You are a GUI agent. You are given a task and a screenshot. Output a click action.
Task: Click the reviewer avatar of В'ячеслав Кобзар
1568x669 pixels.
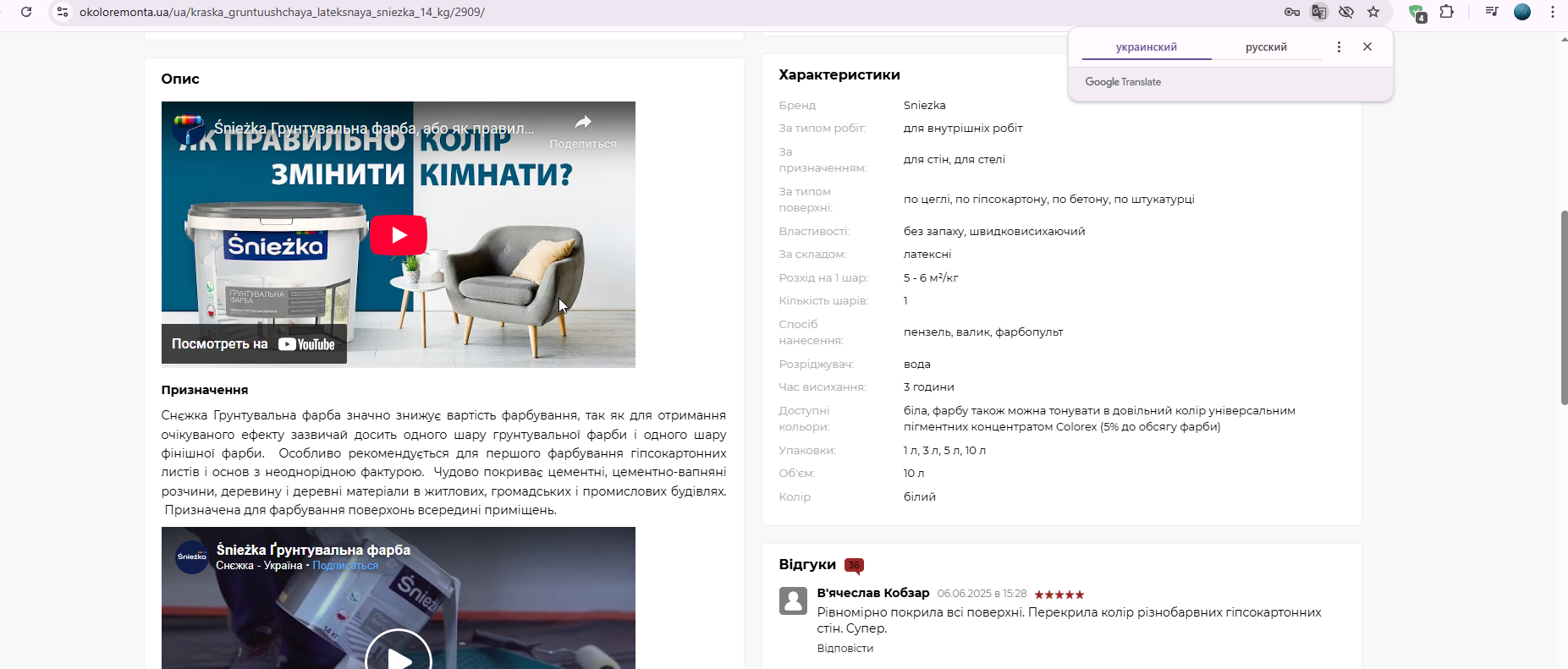tap(793, 600)
